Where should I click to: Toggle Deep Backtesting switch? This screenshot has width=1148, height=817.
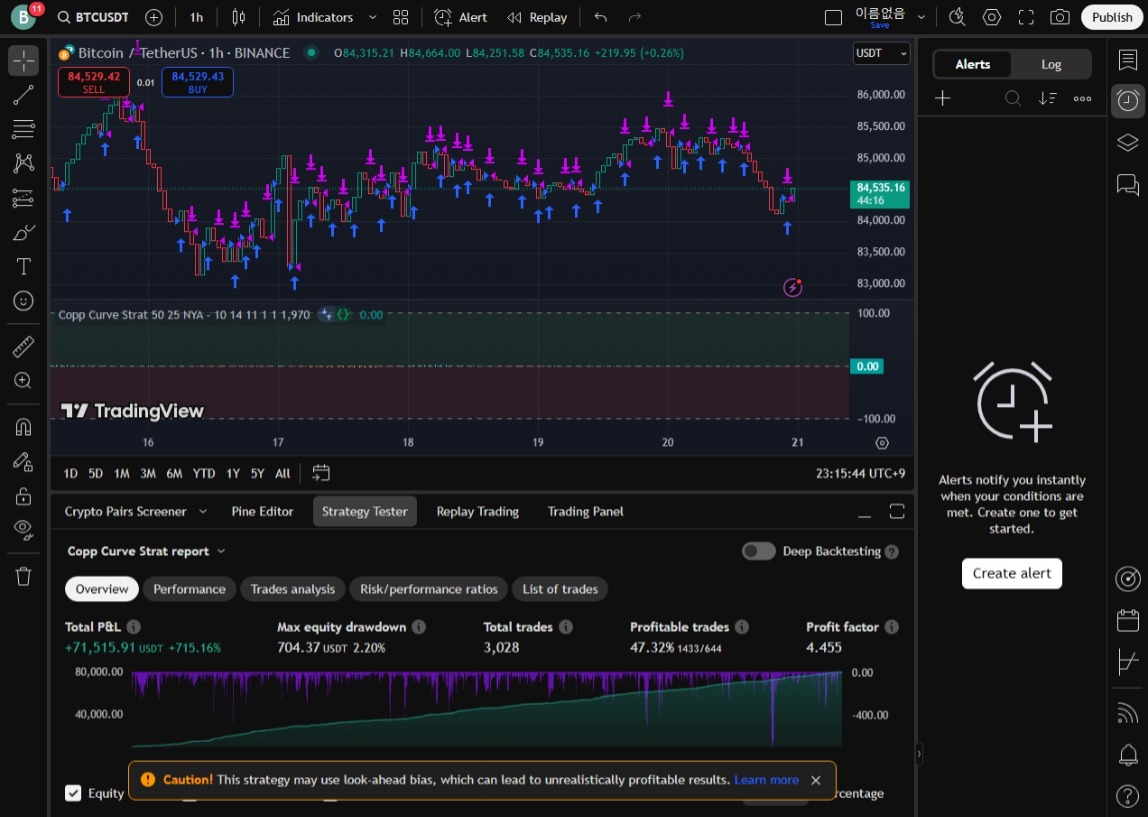click(758, 551)
